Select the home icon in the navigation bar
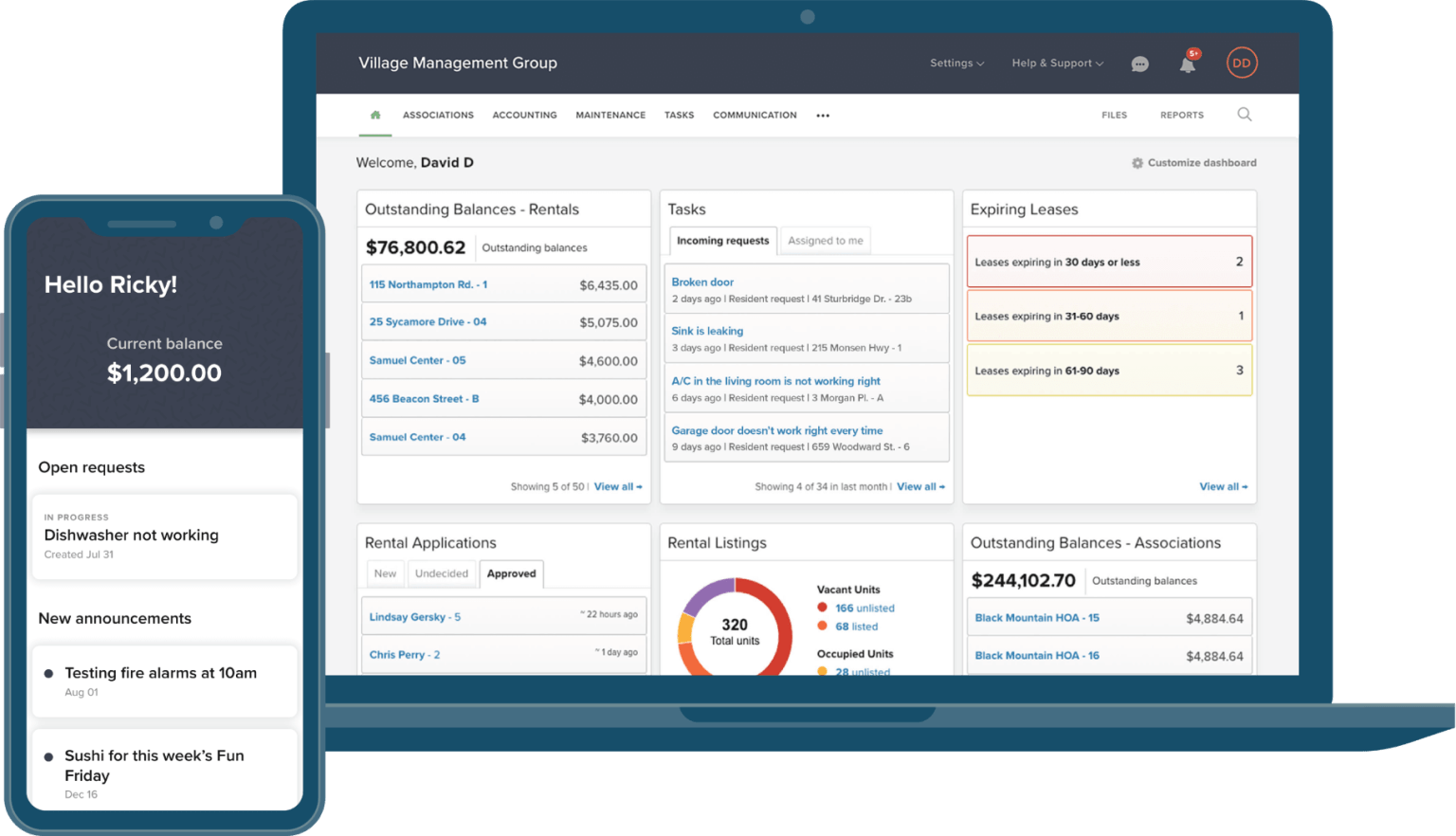 [x=375, y=113]
